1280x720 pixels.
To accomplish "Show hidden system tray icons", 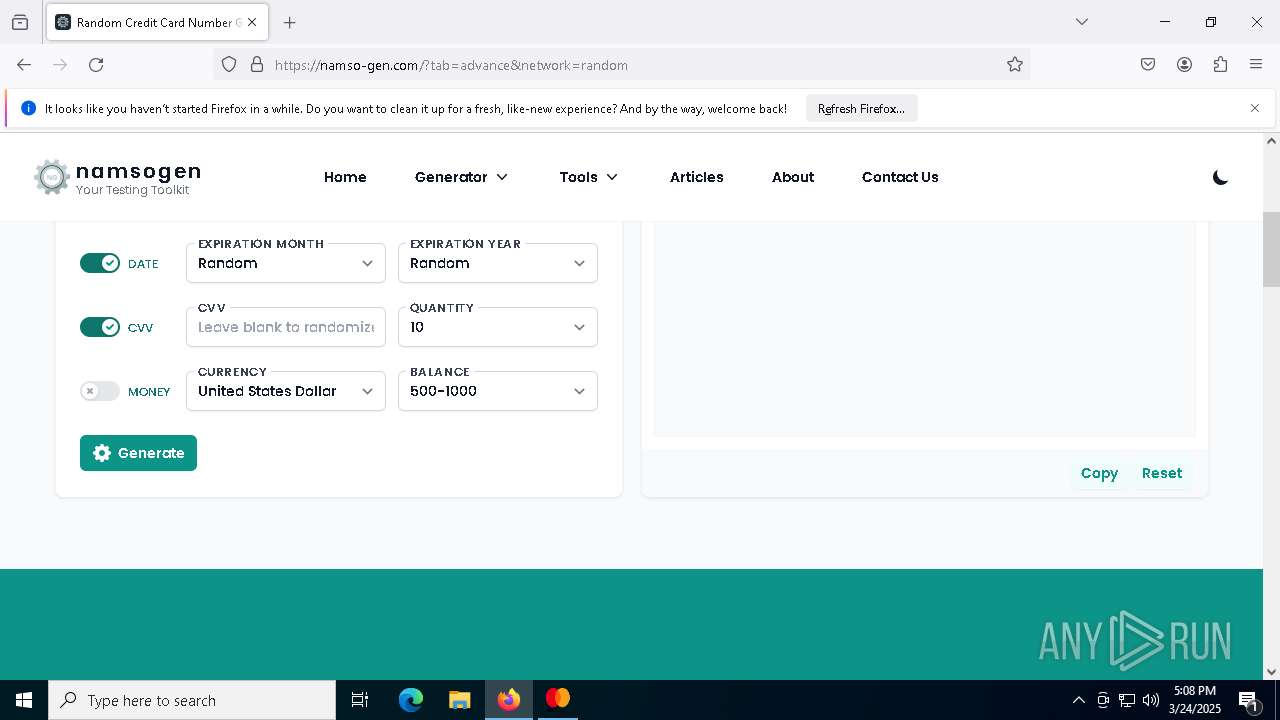I will click(x=1078, y=700).
